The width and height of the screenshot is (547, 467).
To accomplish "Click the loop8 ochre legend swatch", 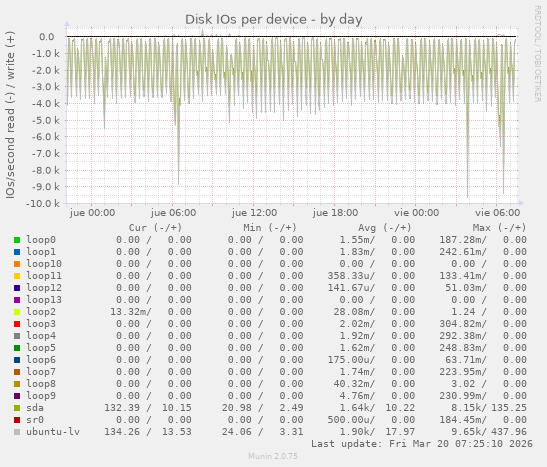I will pos(17,384).
